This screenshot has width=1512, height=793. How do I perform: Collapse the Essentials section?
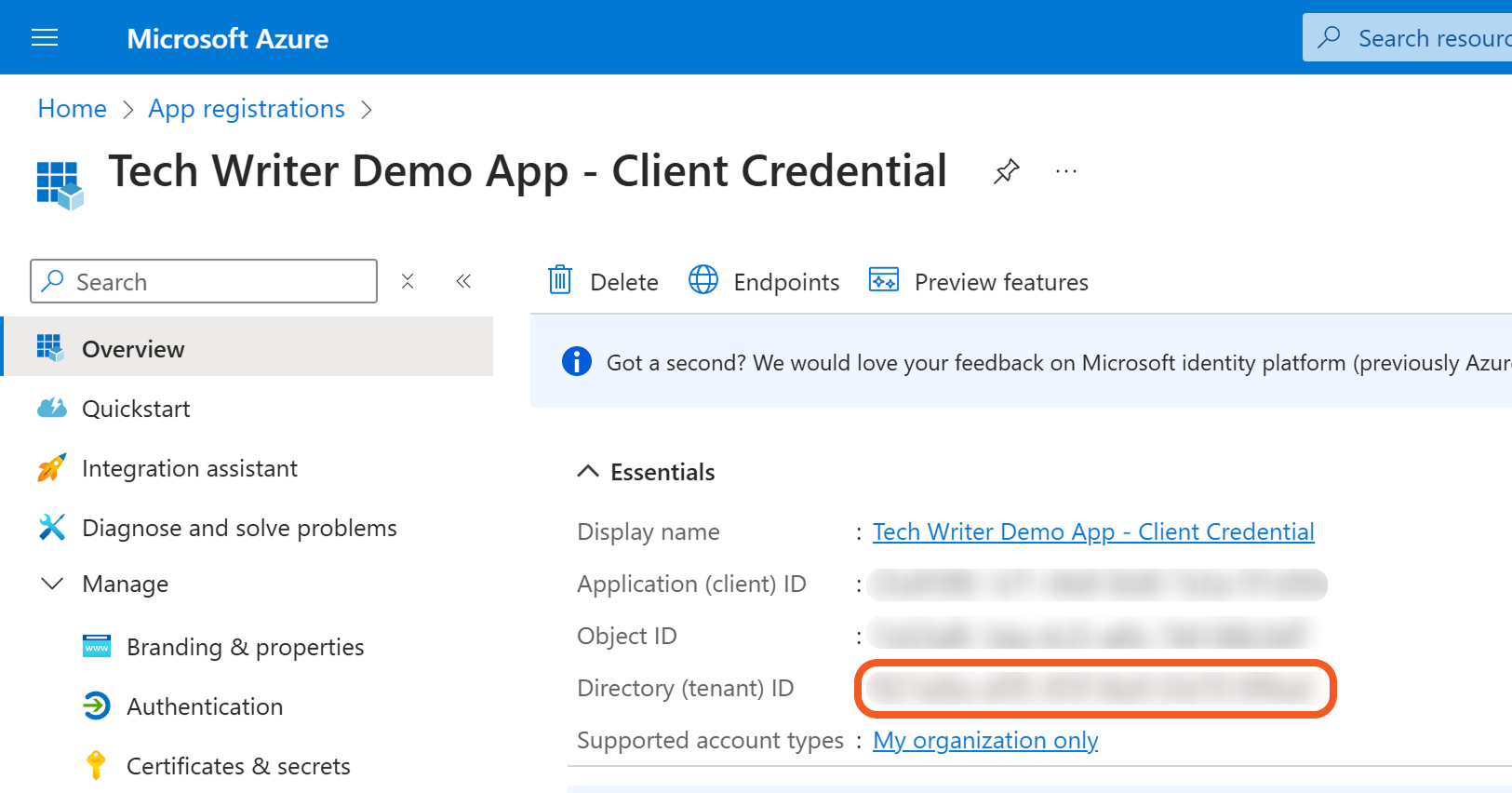click(x=588, y=472)
